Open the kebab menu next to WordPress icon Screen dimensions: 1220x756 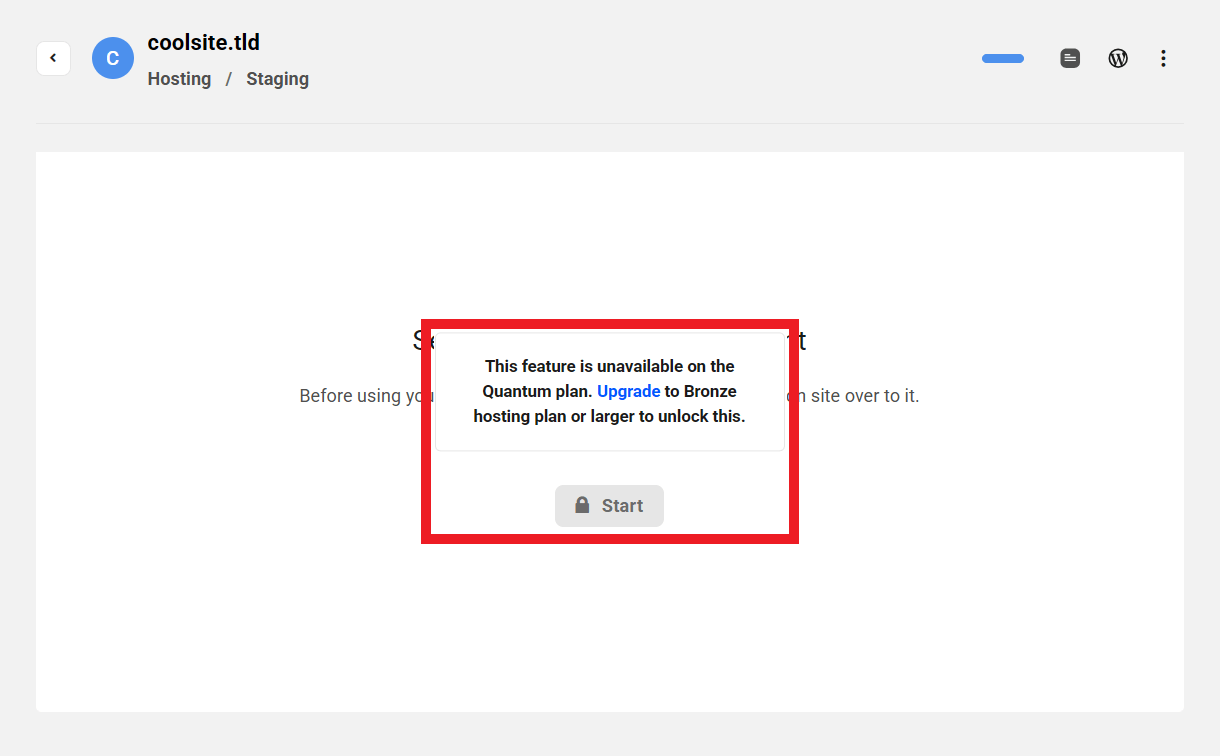(x=1163, y=58)
